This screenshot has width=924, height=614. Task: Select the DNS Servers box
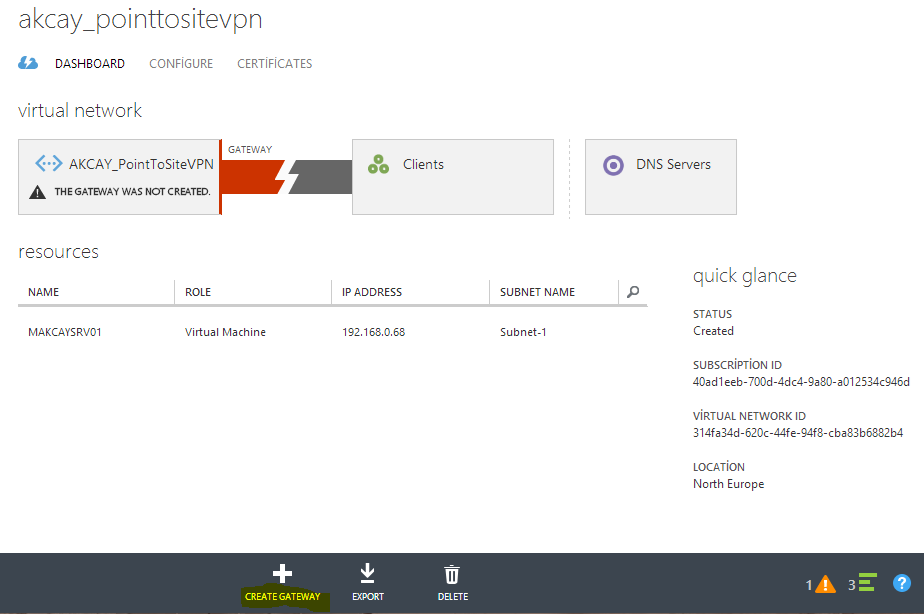(661, 177)
